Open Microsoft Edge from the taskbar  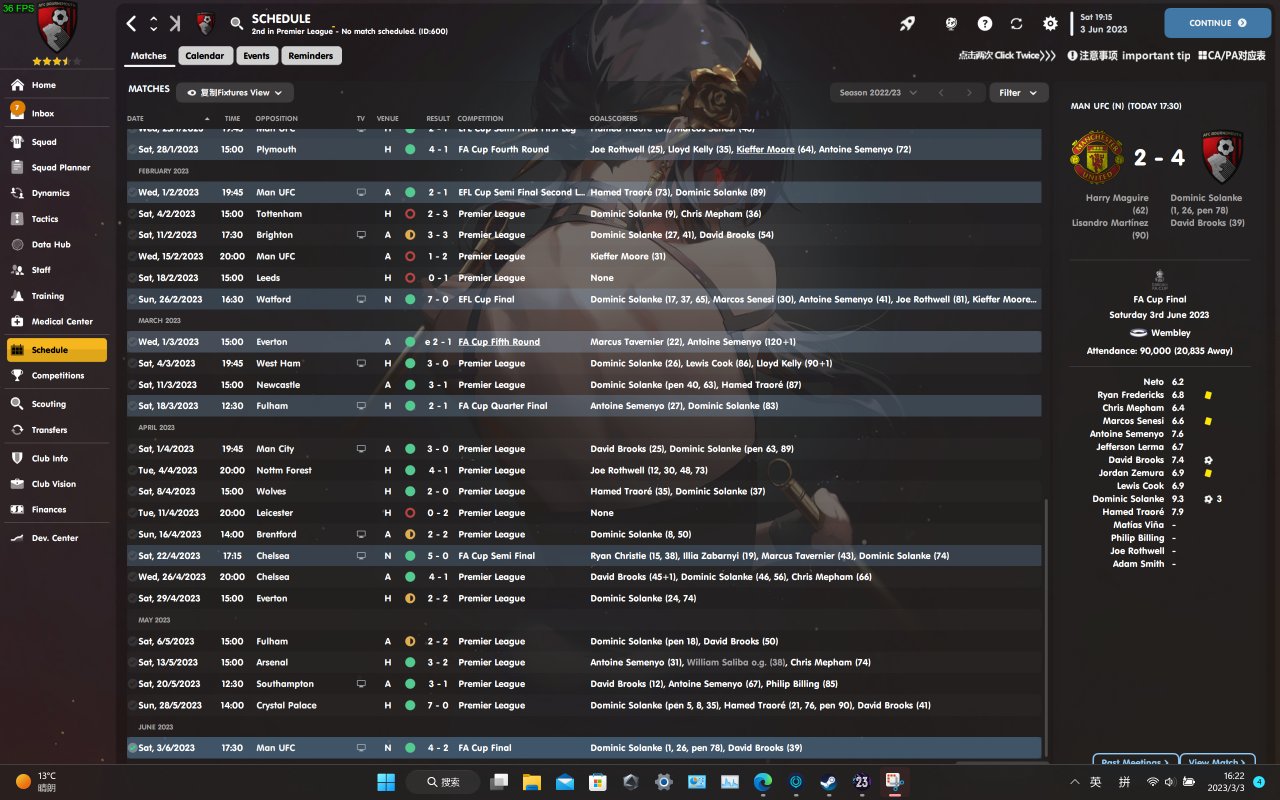coord(763,782)
